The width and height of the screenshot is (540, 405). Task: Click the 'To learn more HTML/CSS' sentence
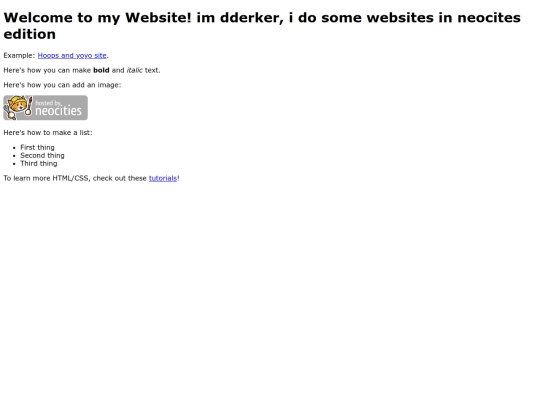[91, 178]
